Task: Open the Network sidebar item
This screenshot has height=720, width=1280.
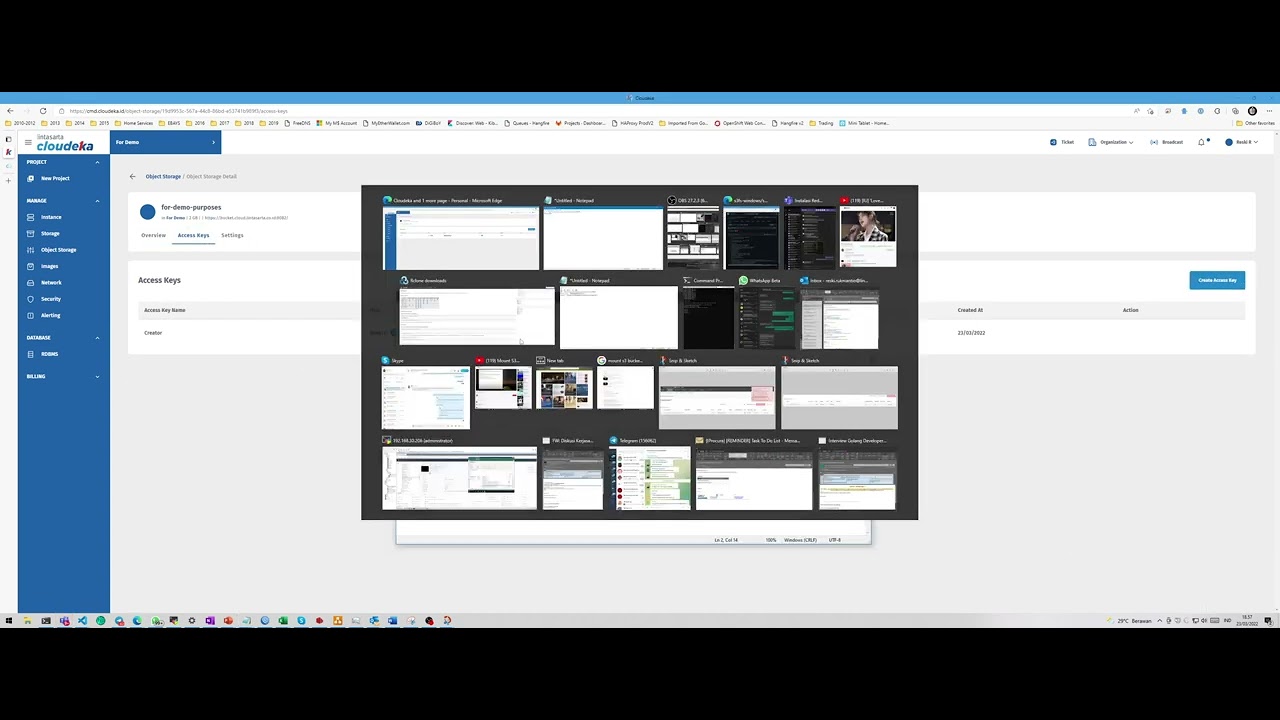Action: (x=50, y=282)
